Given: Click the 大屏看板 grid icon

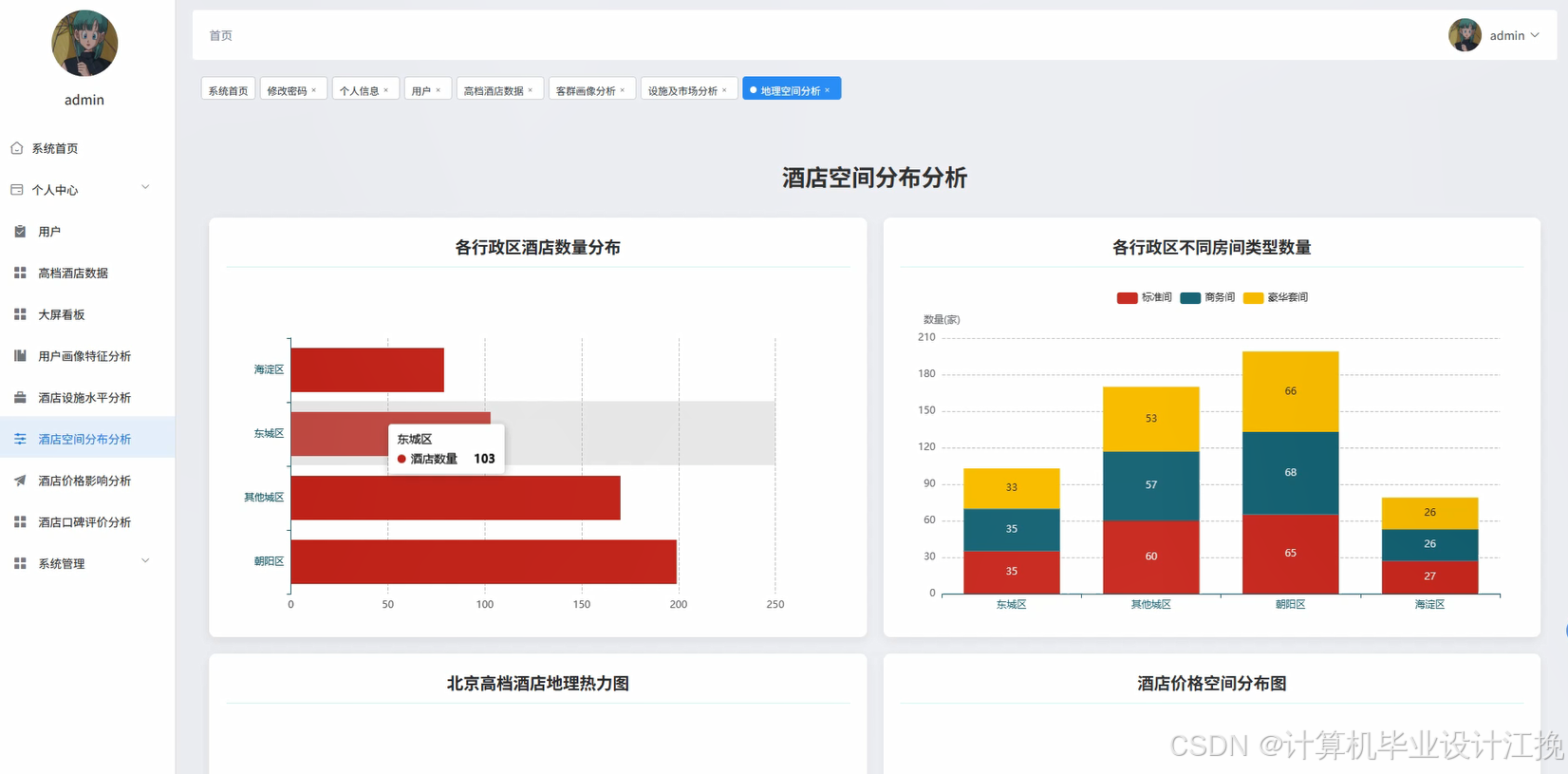Looking at the screenshot, I should (x=20, y=314).
